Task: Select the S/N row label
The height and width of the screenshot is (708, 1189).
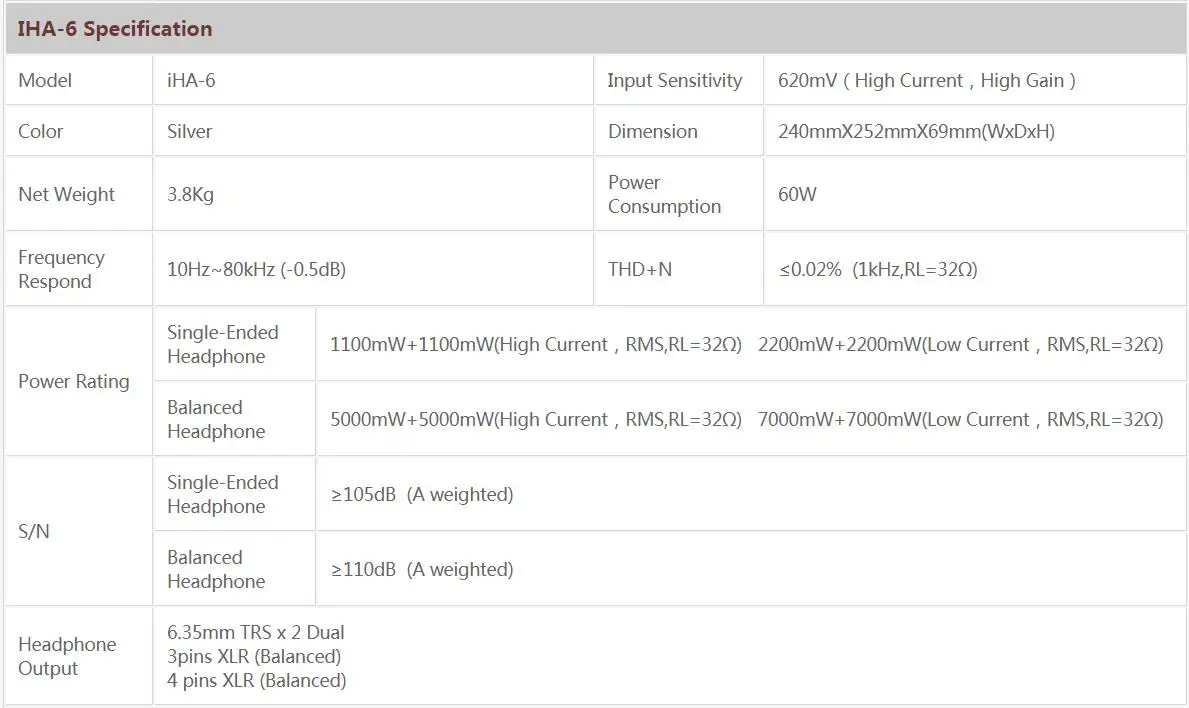Action: pos(34,531)
